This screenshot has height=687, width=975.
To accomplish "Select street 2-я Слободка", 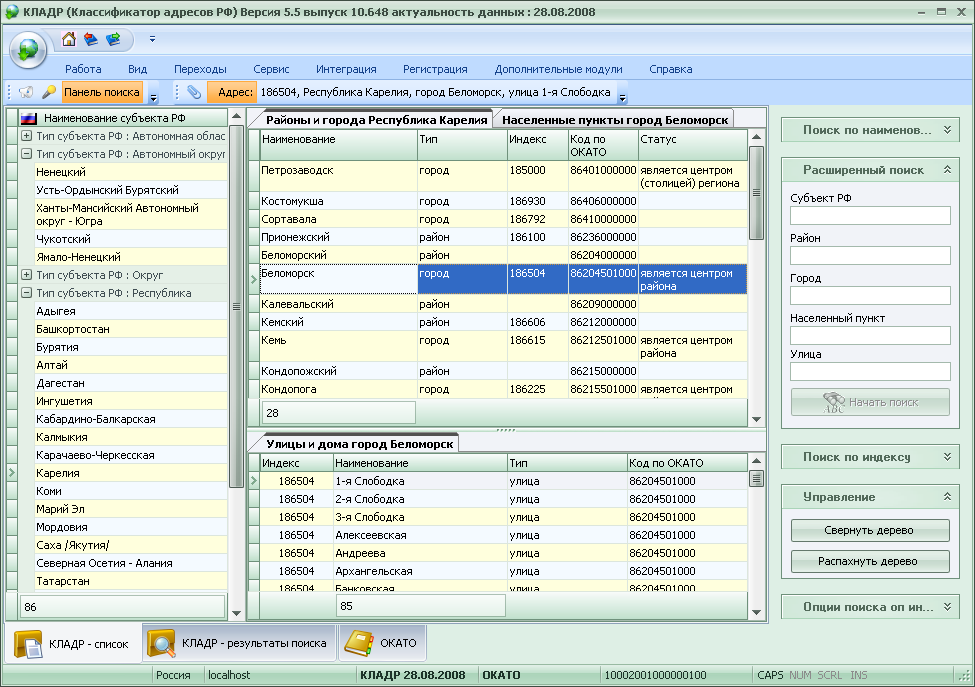I will point(503,499).
